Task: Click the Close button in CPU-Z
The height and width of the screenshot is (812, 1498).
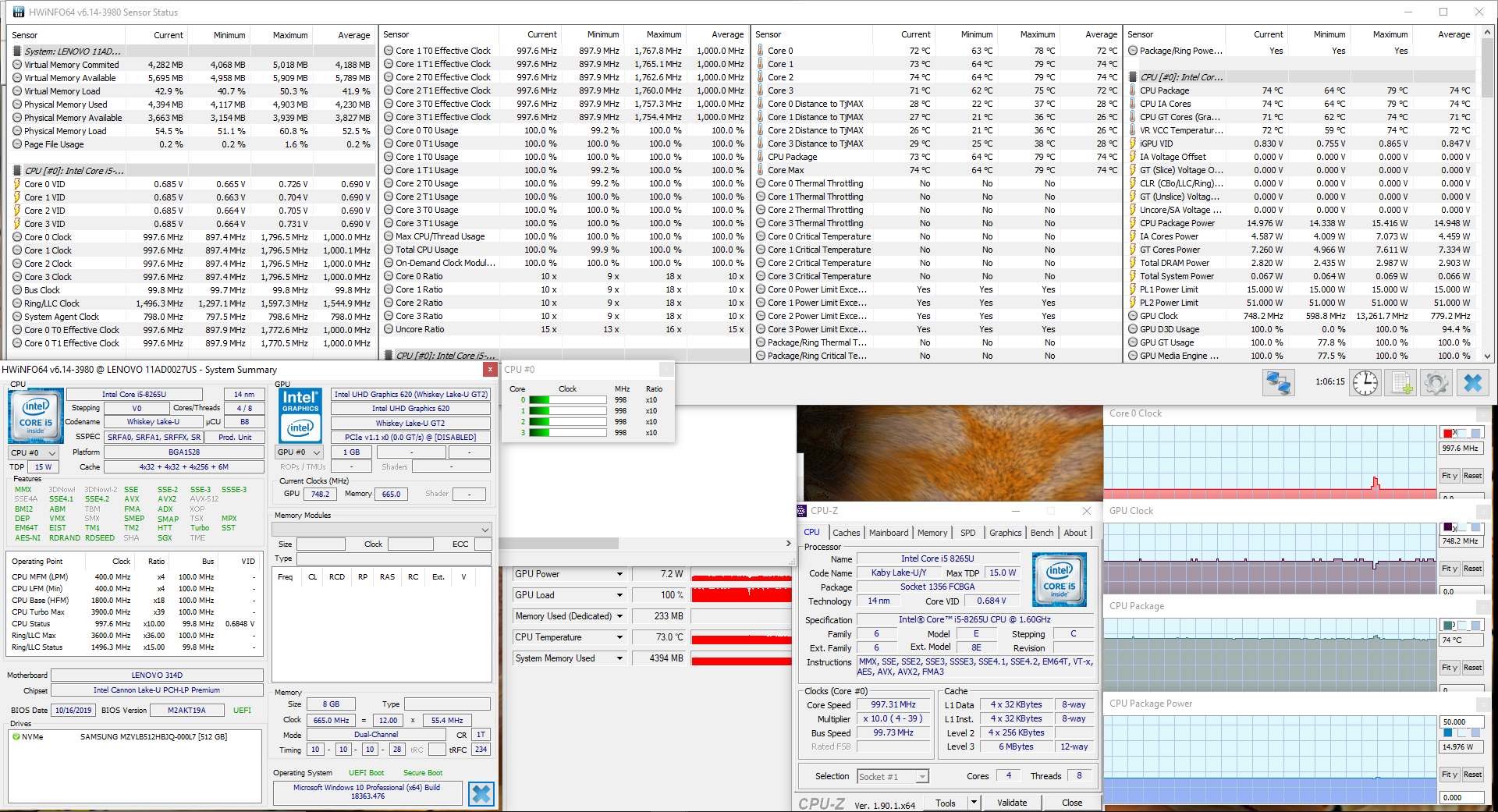Action: point(1072,803)
